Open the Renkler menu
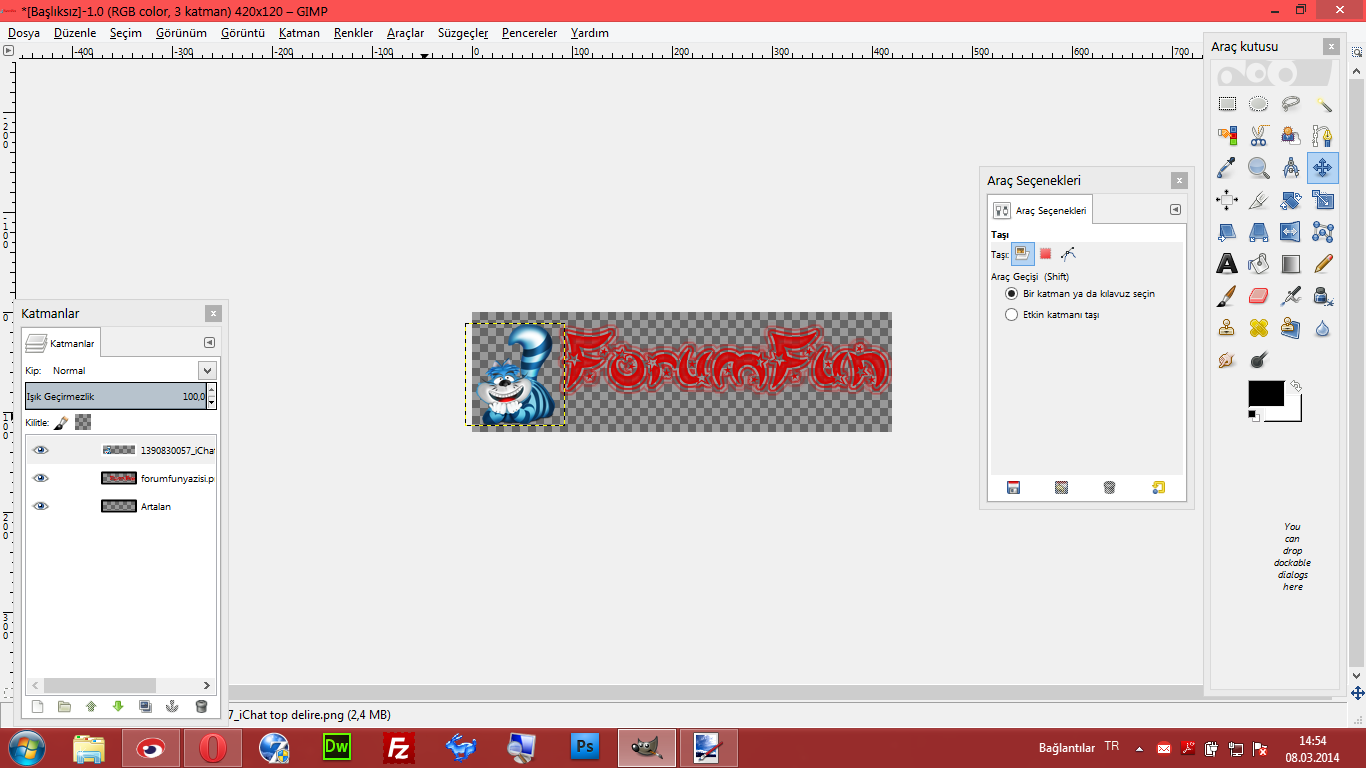 [353, 33]
